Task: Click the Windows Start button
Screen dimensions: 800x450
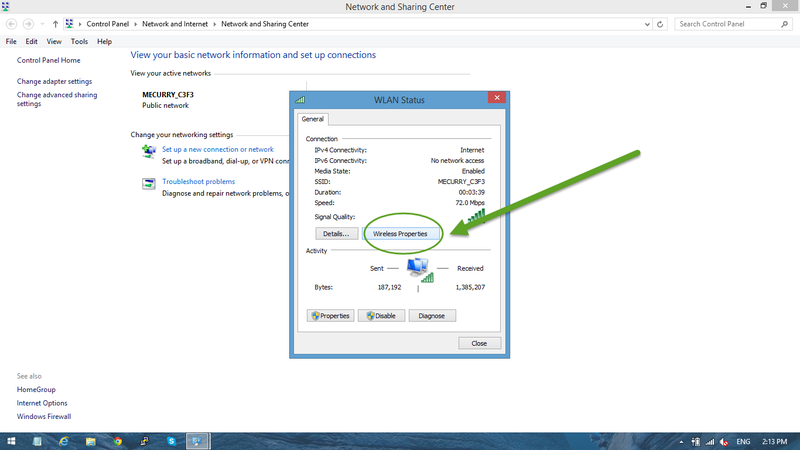Action: point(10,440)
